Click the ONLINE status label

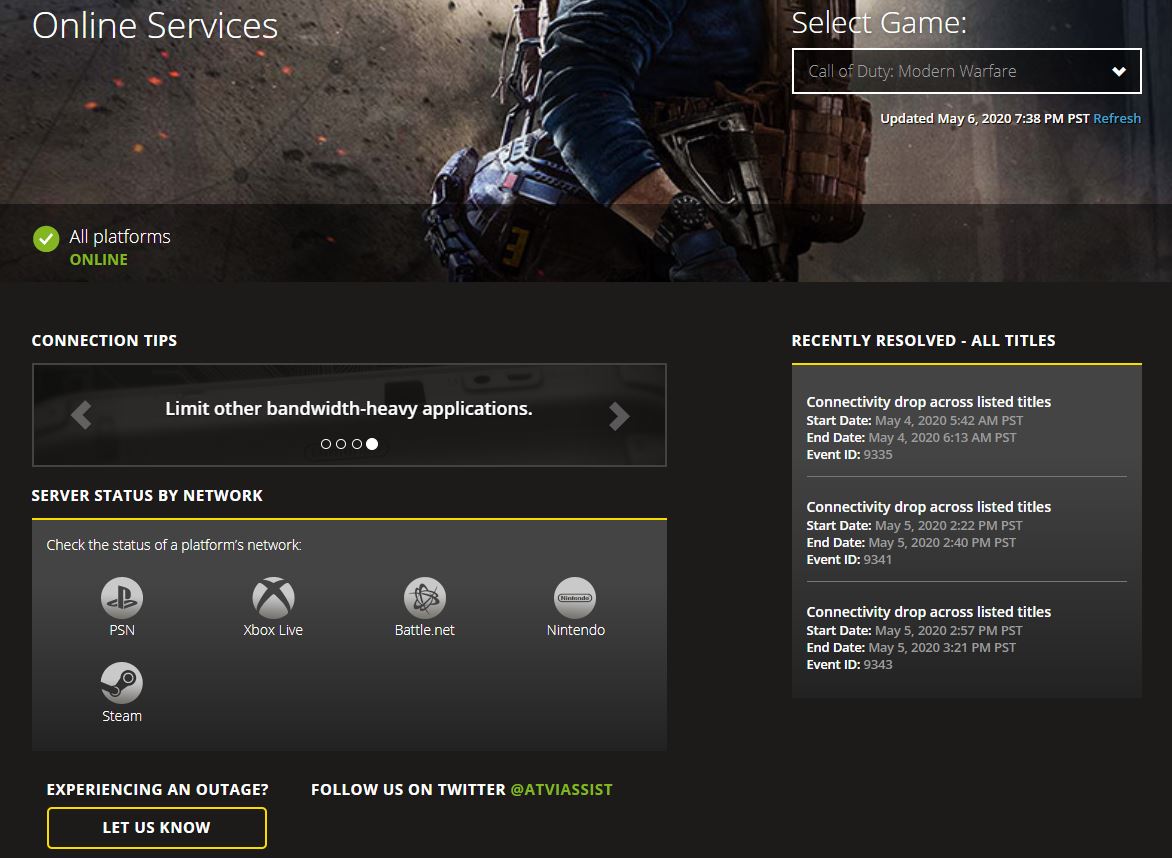pos(99,259)
